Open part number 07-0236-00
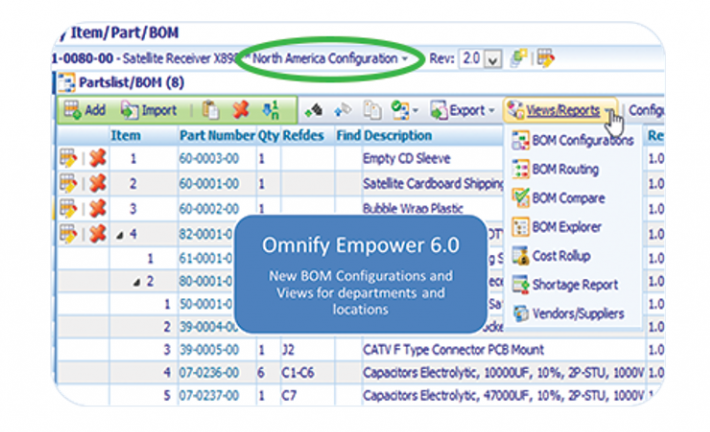 (209, 373)
